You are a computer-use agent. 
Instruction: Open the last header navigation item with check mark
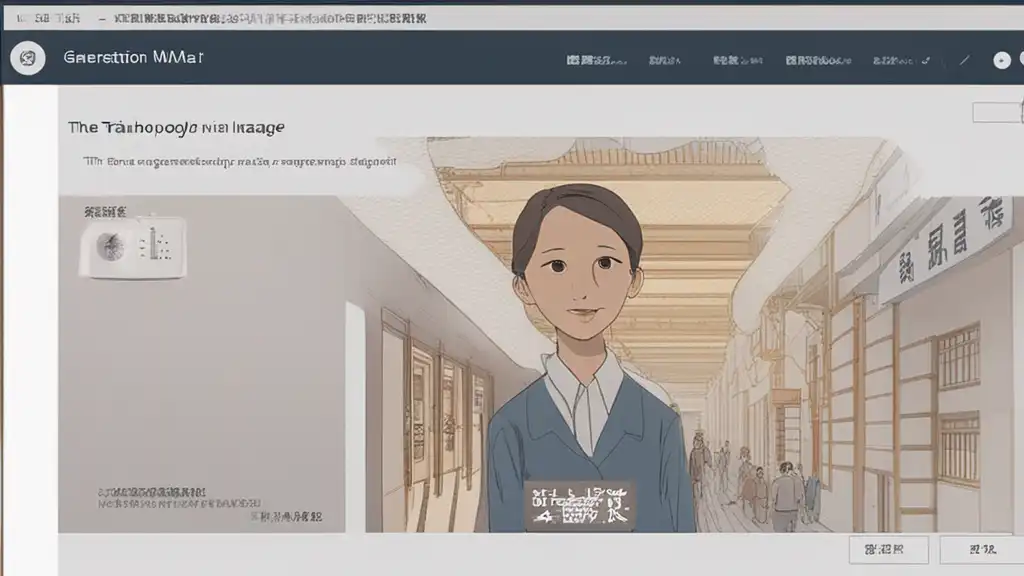pyautogui.click(x=901, y=61)
